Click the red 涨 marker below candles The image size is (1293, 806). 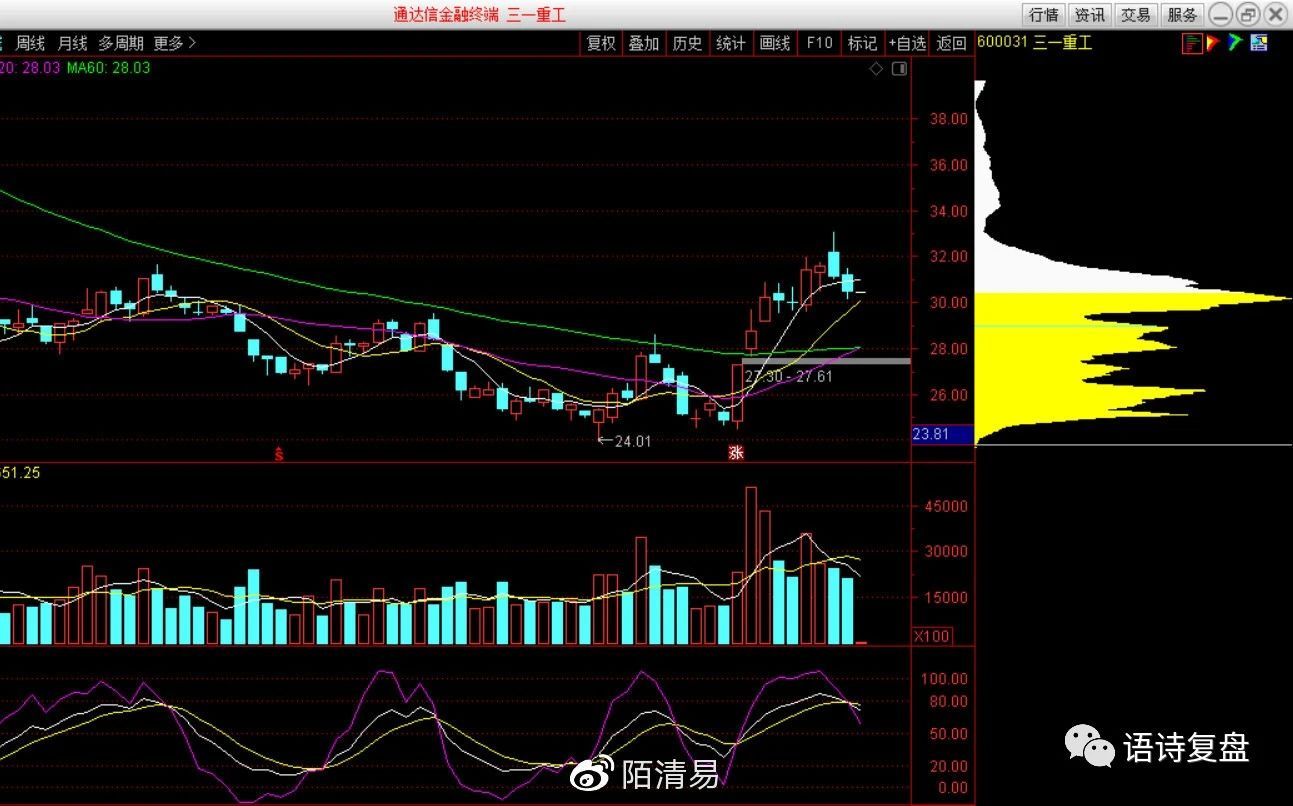point(736,453)
